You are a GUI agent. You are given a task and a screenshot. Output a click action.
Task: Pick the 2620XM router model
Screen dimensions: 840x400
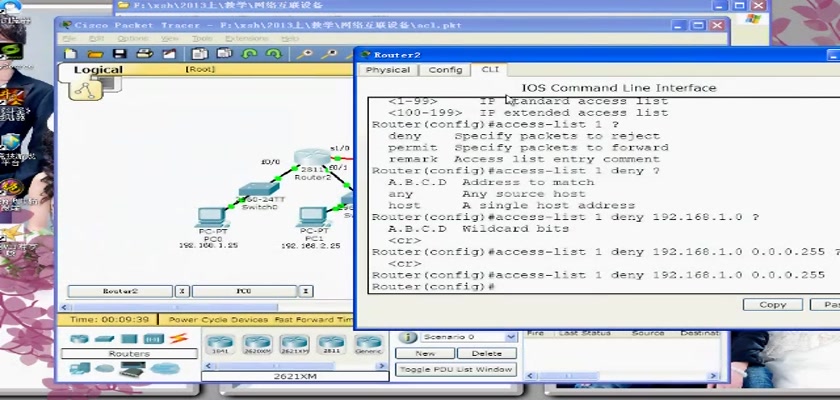258,344
